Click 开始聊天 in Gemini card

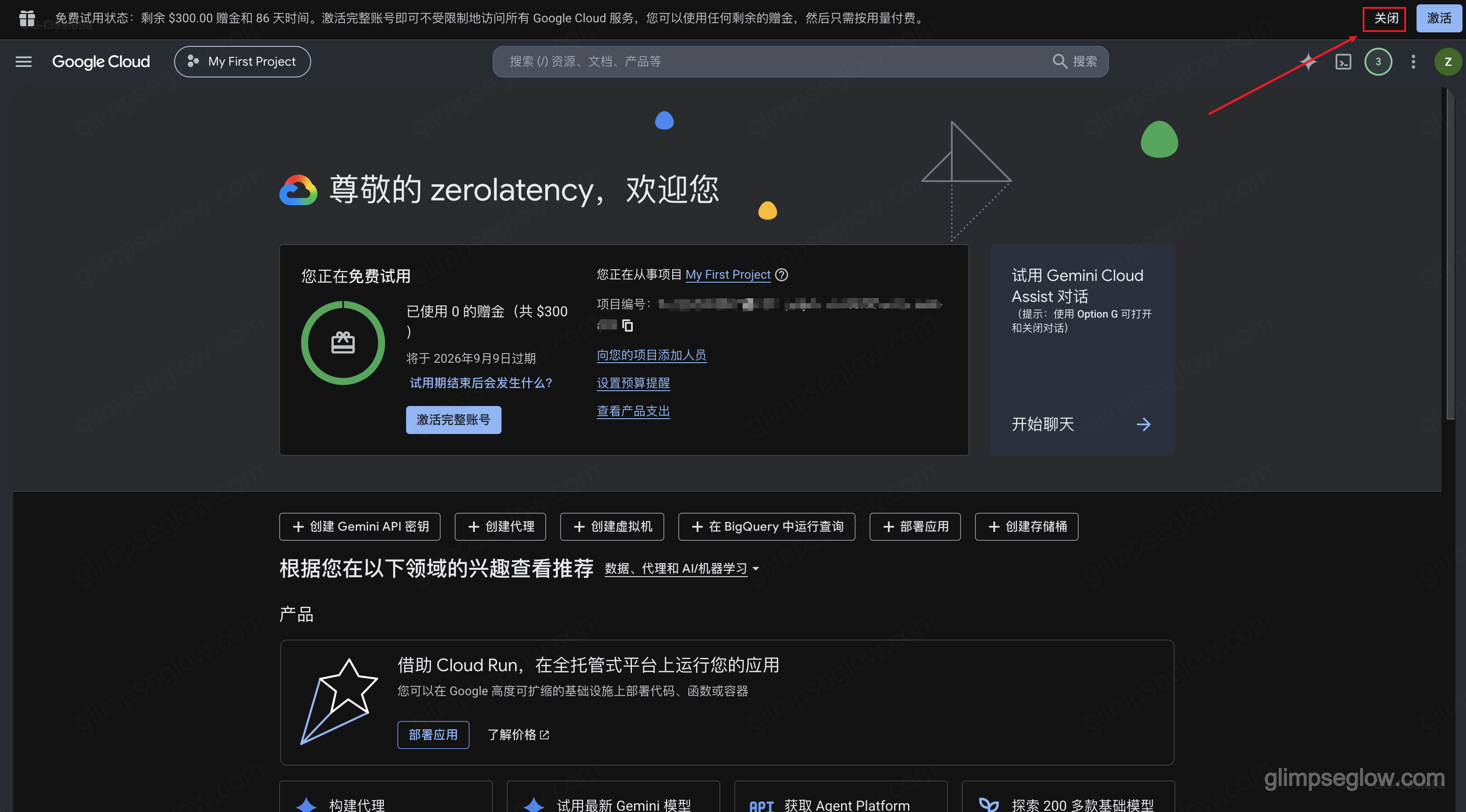click(1042, 424)
